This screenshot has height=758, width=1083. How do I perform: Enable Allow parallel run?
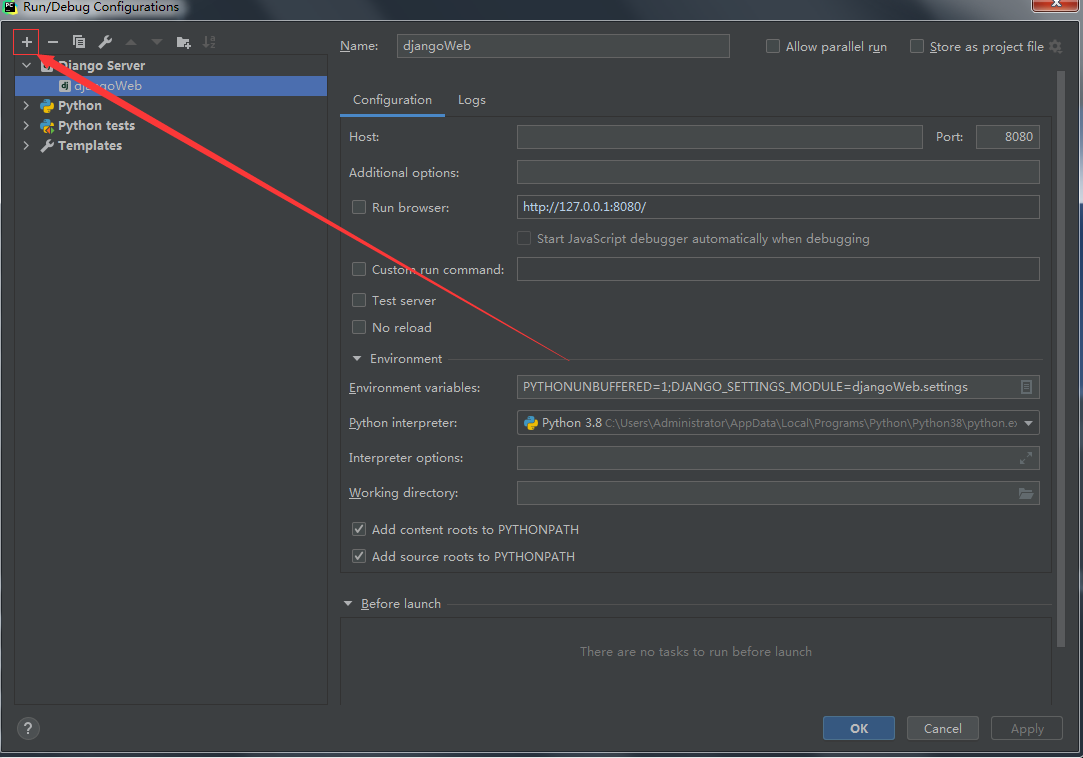click(773, 46)
